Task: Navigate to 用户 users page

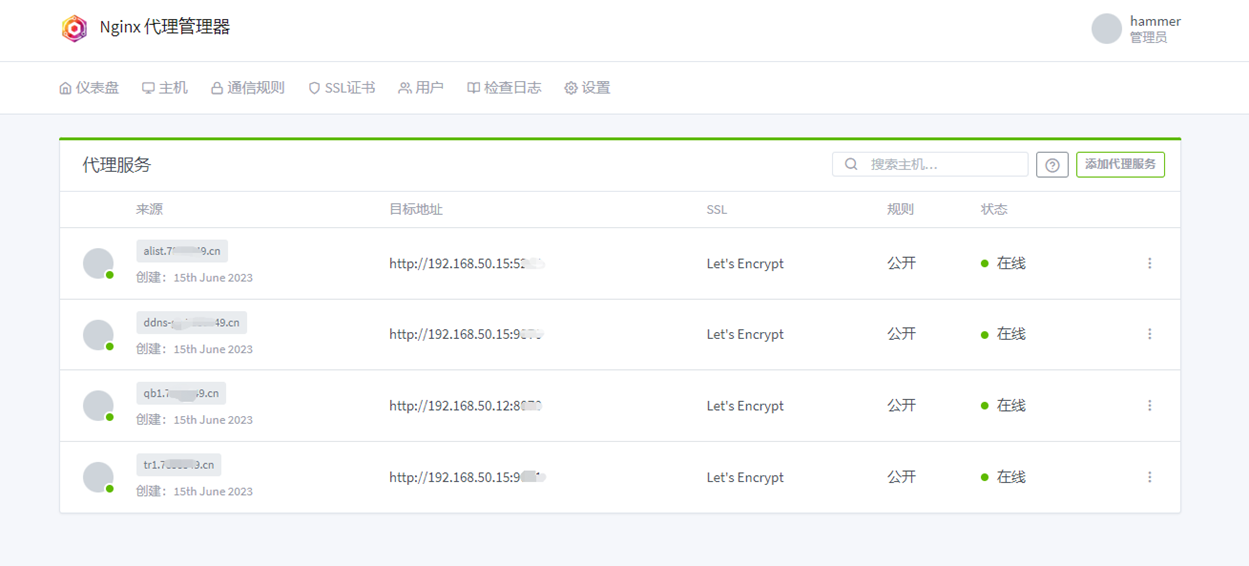Action: [421, 88]
